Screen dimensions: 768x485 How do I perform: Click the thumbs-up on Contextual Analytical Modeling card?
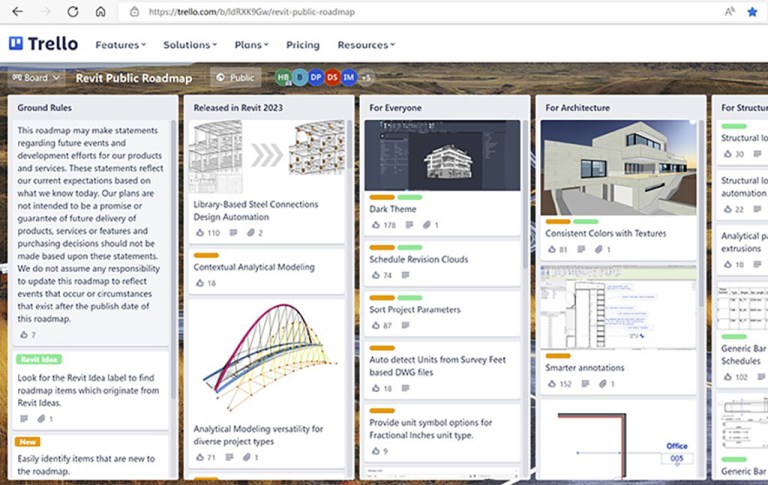click(200, 283)
